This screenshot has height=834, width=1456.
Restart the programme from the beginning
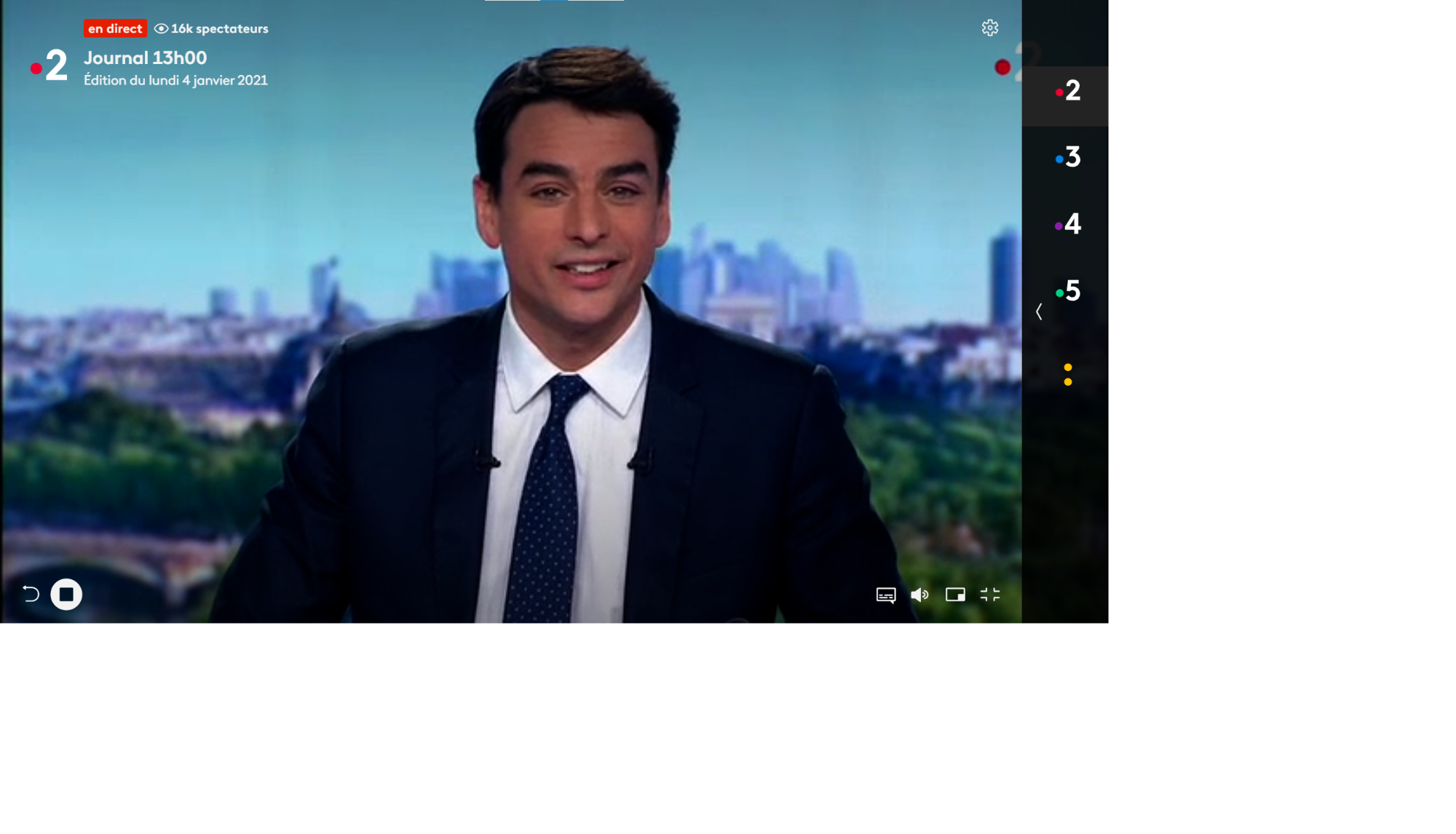pos(31,595)
